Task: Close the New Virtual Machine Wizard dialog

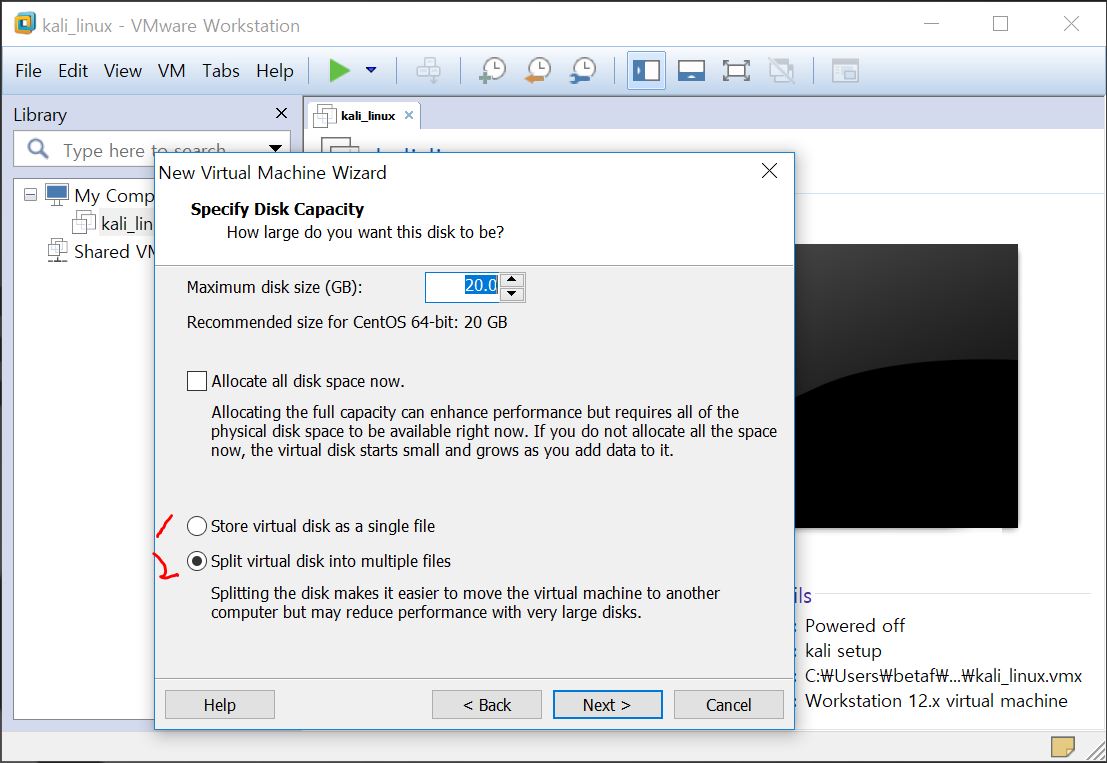Action: tap(770, 171)
